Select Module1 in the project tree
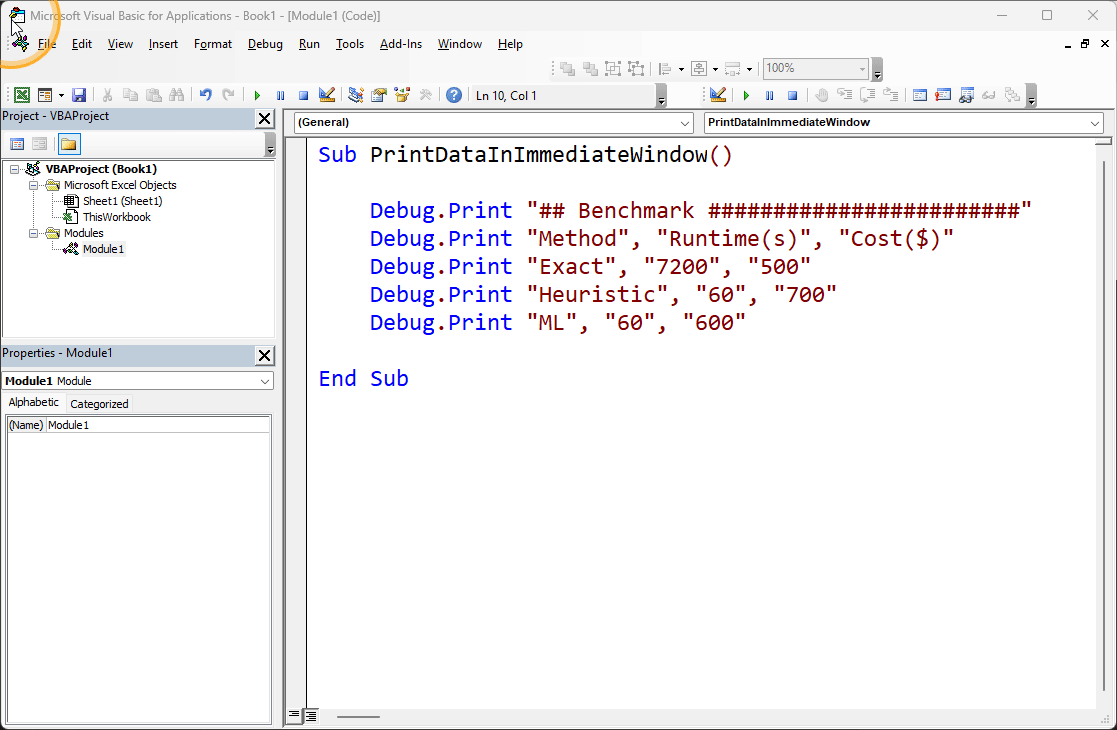Screen dimensions: 1117x730 tap(103, 249)
